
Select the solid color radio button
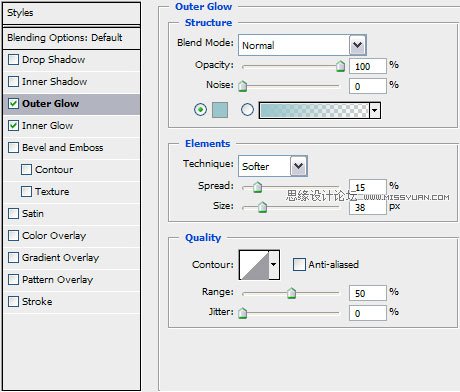(200, 110)
